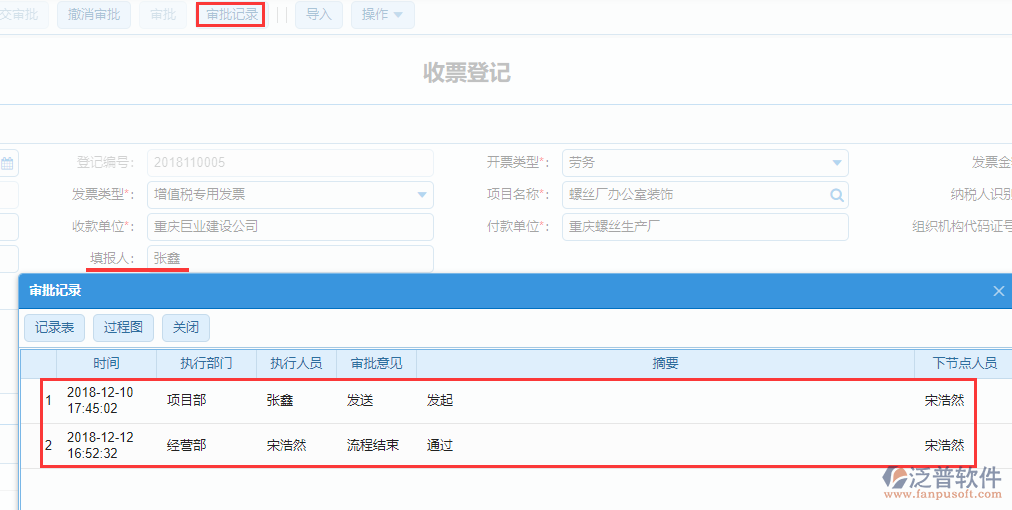Click the search icon in 项目名称 field
Screen dimensions: 1012x510
tap(836, 195)
